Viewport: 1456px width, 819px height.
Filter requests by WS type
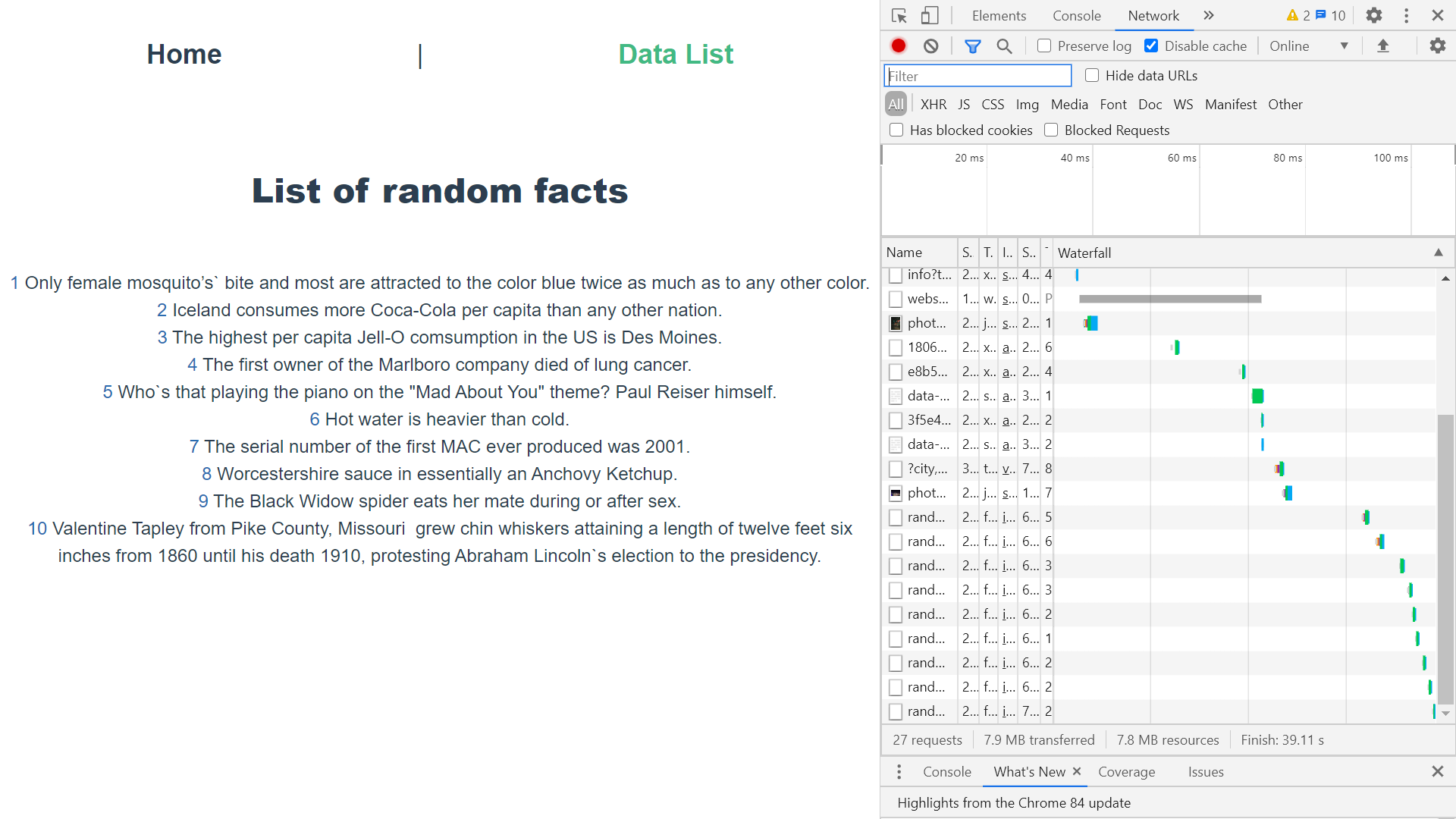click(1183, 105)
